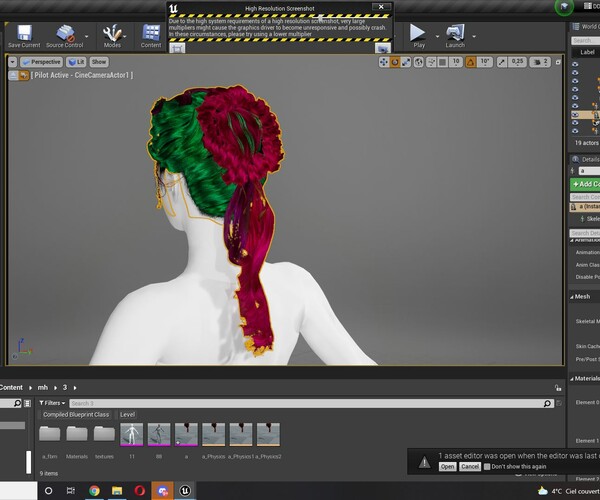The height and width of the screenshot is (500, 600).
Task: Open the Show viewport menu
Action: [99, 62]
